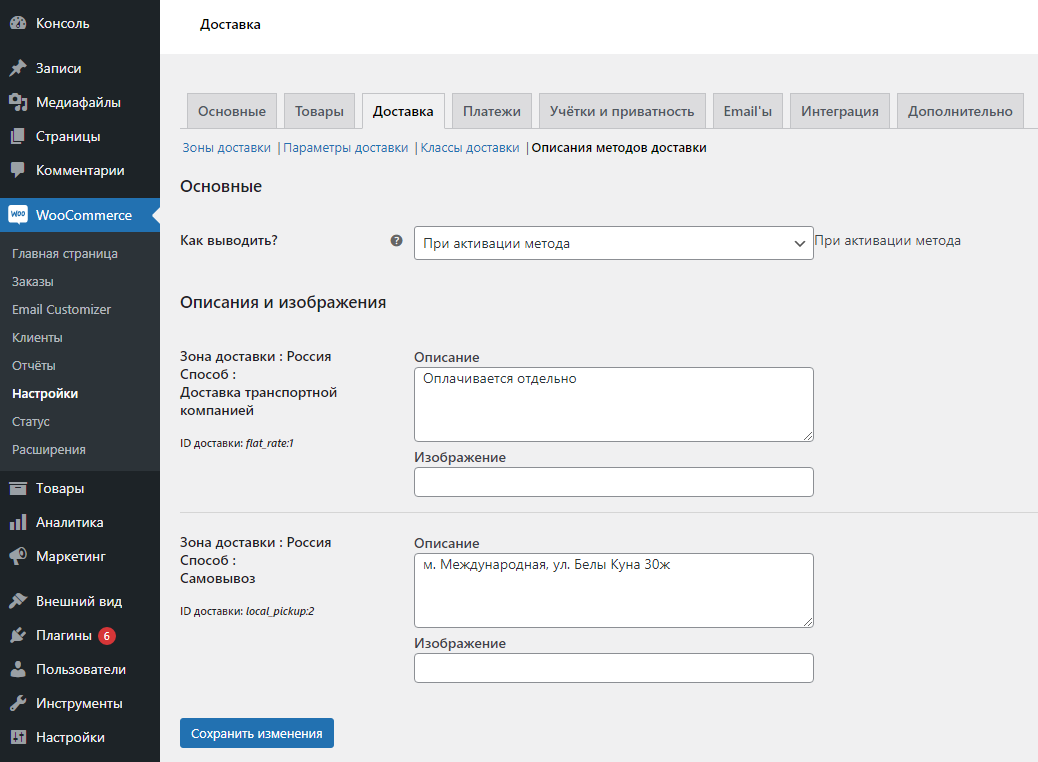Go to the Интеграция tab

click(840, 111)
